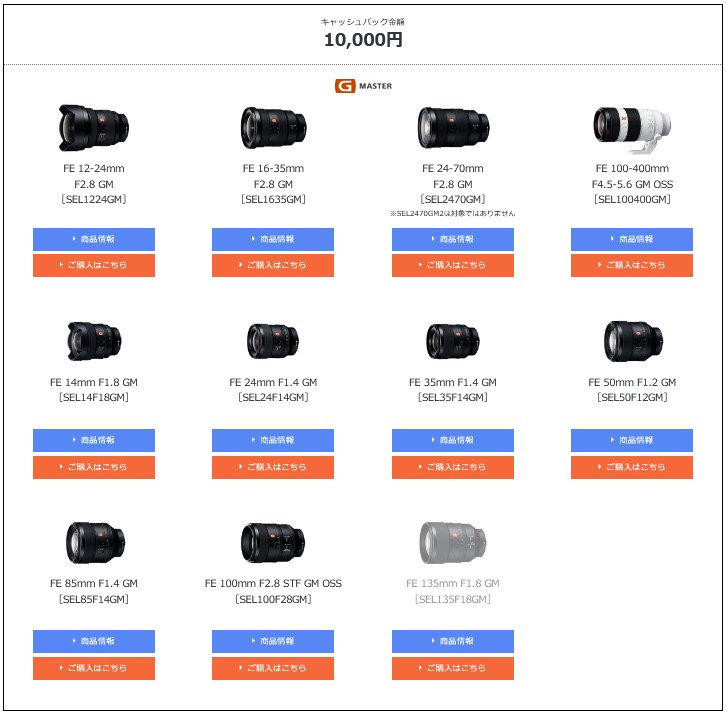Click the model code [SEL1224GM]

94,199
